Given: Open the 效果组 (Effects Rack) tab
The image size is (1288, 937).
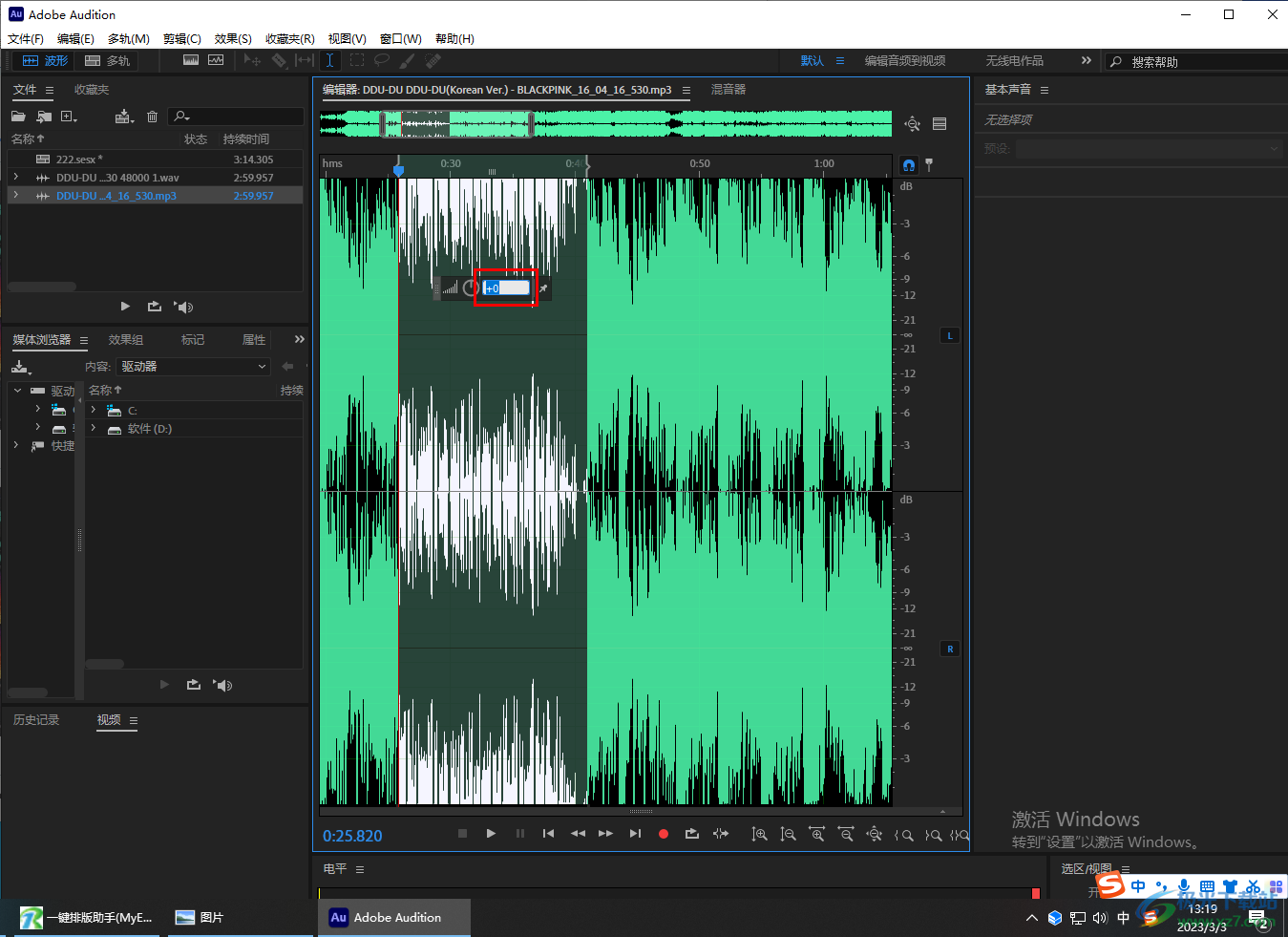Looking at the screenshot, I should click(x=126, y=340).
